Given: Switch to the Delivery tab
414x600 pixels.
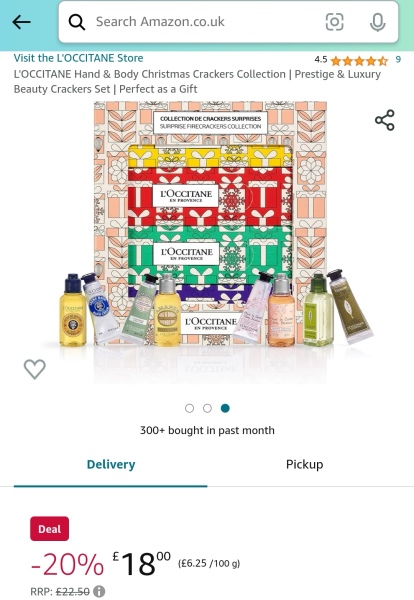Looking at the screenshot, I should 111,464.
